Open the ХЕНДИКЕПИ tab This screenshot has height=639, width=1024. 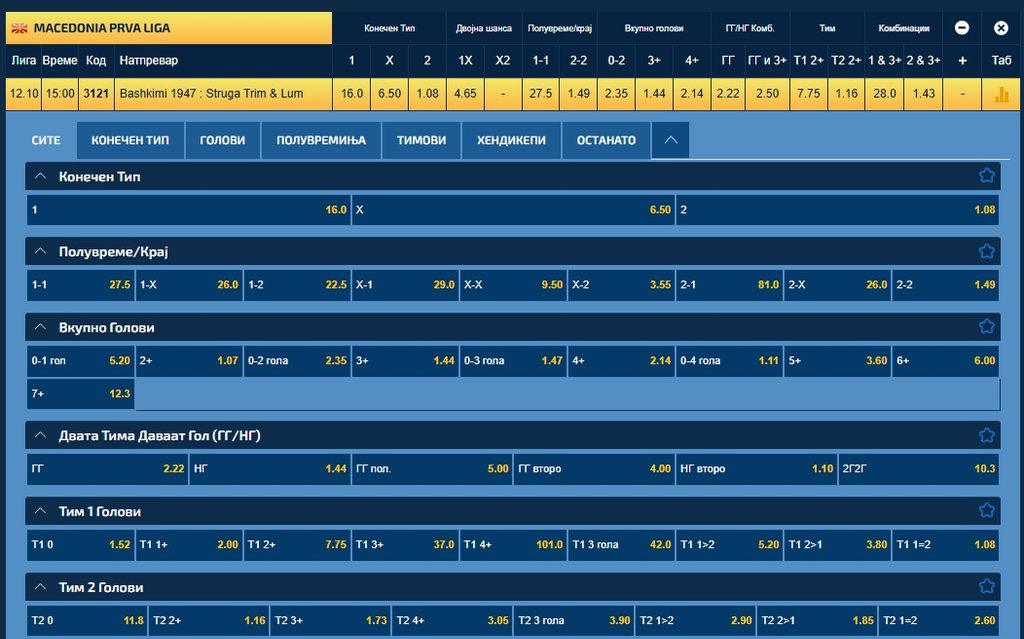point(511,140)
